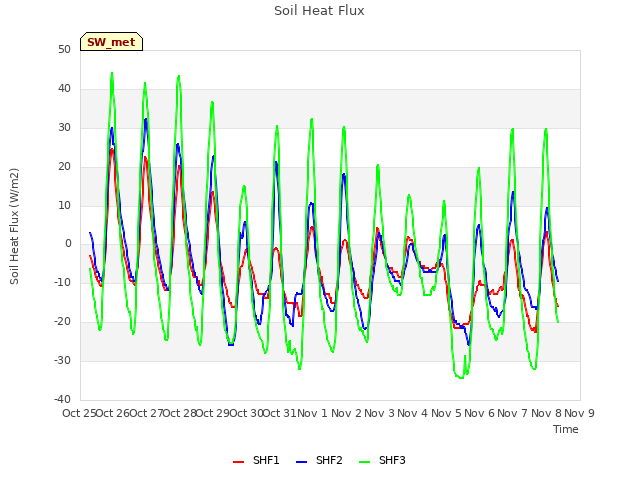Viewport: 640px width, 480px height.
Task: Click the Soil Heat Flux (W/m2) axis title
Action: click(x=14, y=226)
